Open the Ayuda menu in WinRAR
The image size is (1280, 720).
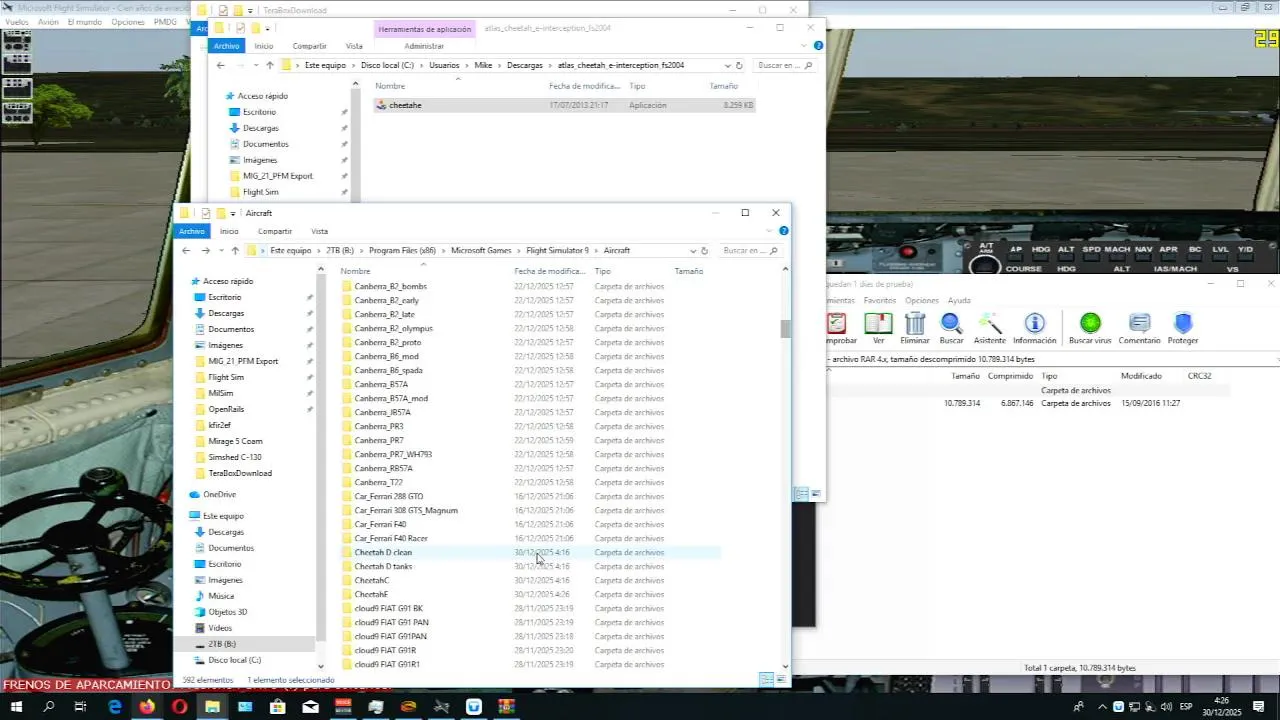(x=959, y=300)
